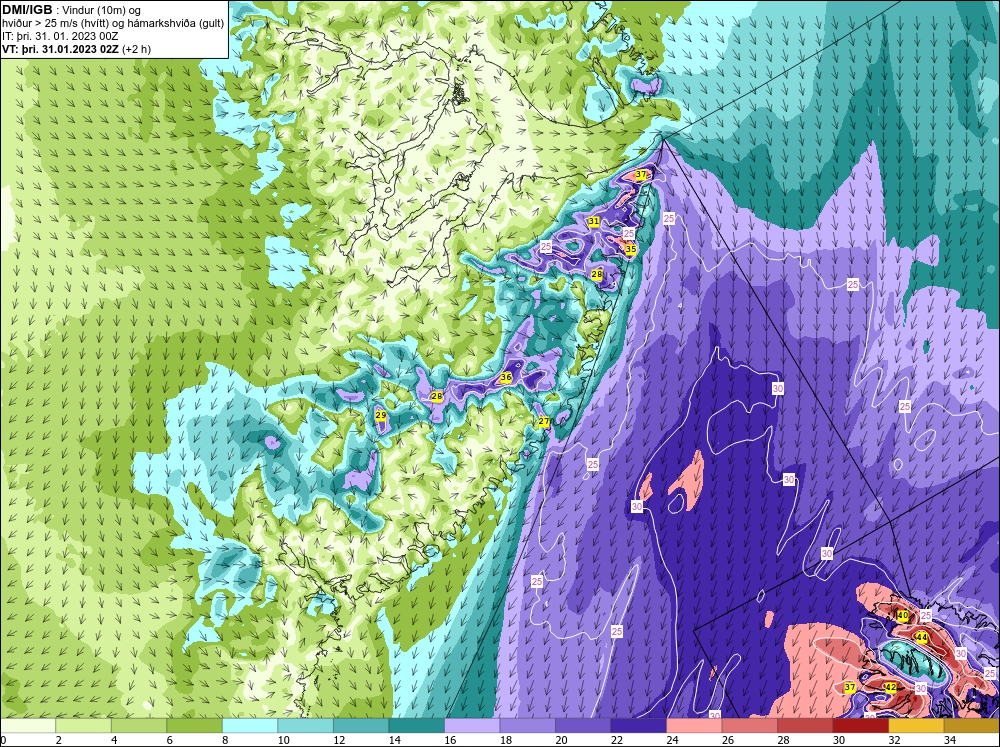
Task: Pick the 6–8 m/s olive green swatch
Action: 195,725
